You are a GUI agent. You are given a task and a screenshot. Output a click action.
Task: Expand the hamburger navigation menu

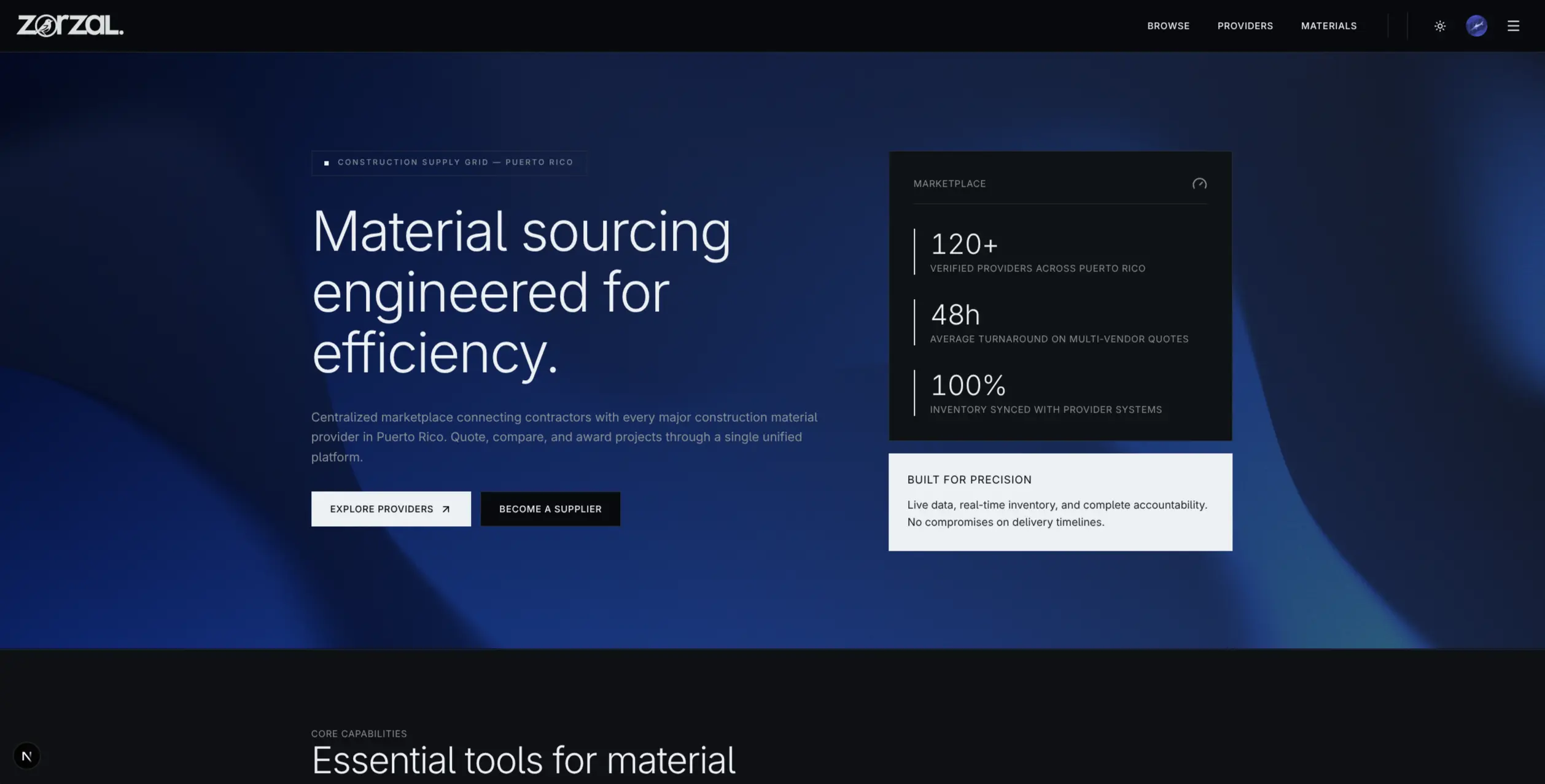pos(1513,26)
